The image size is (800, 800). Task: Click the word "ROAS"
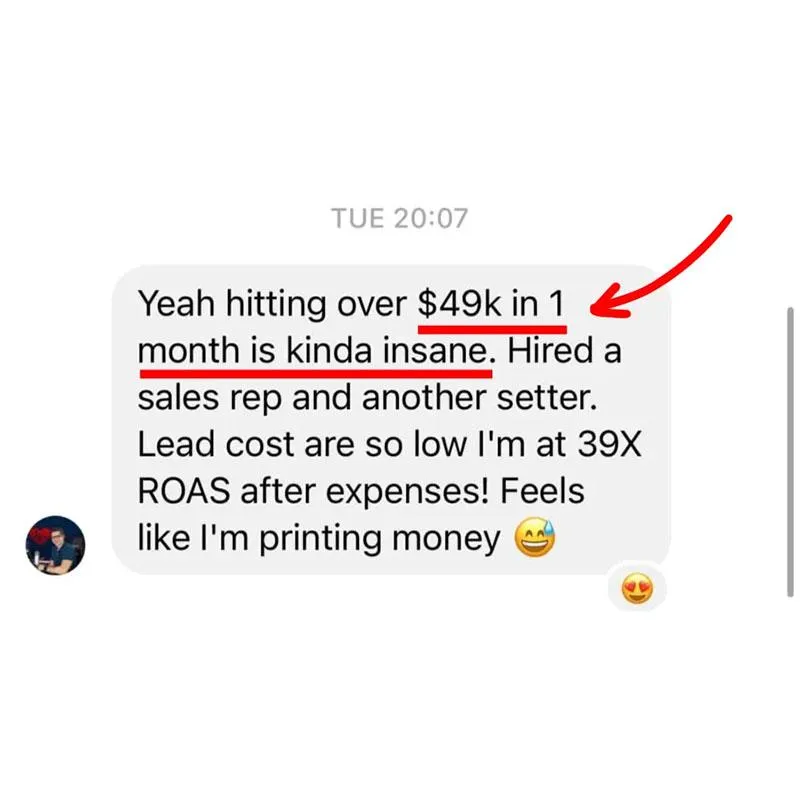point(184,492)
